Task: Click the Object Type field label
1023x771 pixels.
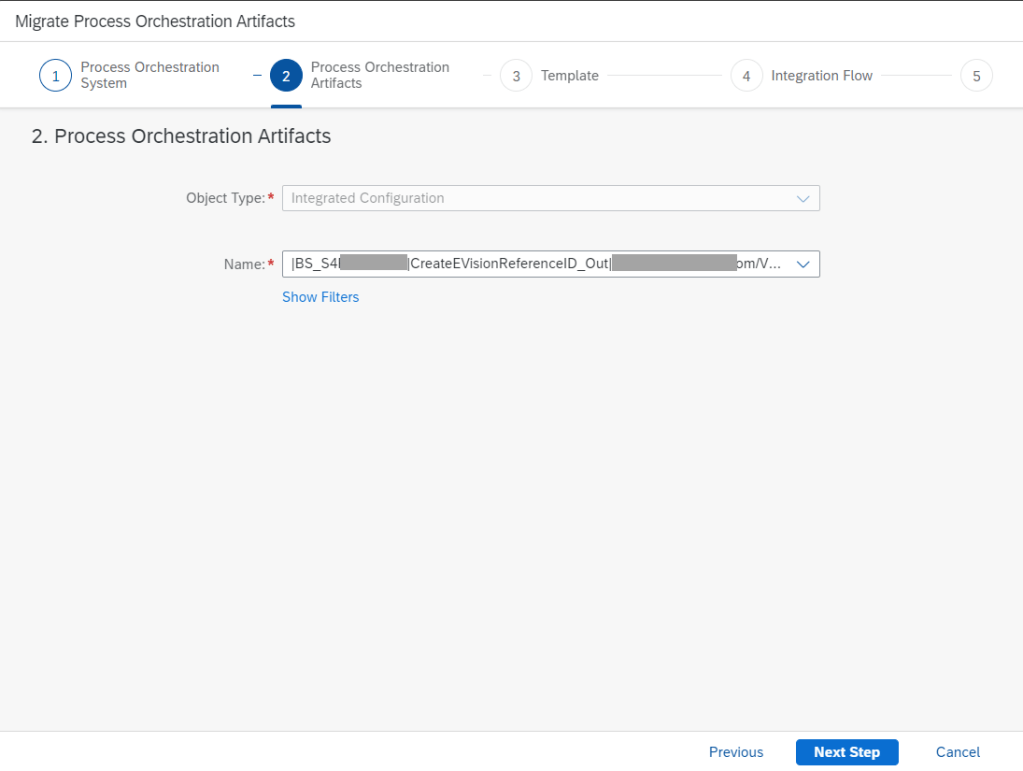Action: pyautogui.click(x=225, y=199)
